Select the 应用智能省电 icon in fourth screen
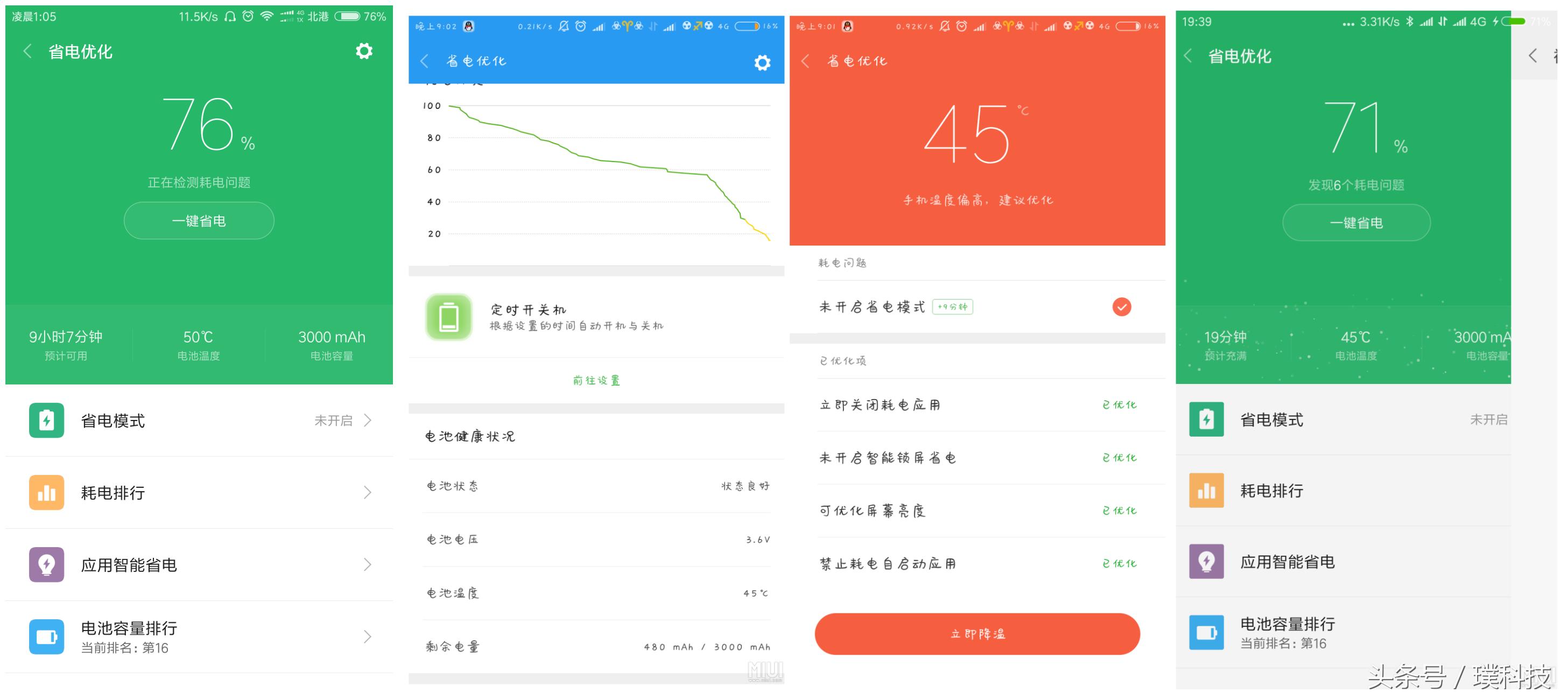 click(x=1206, y=561)
